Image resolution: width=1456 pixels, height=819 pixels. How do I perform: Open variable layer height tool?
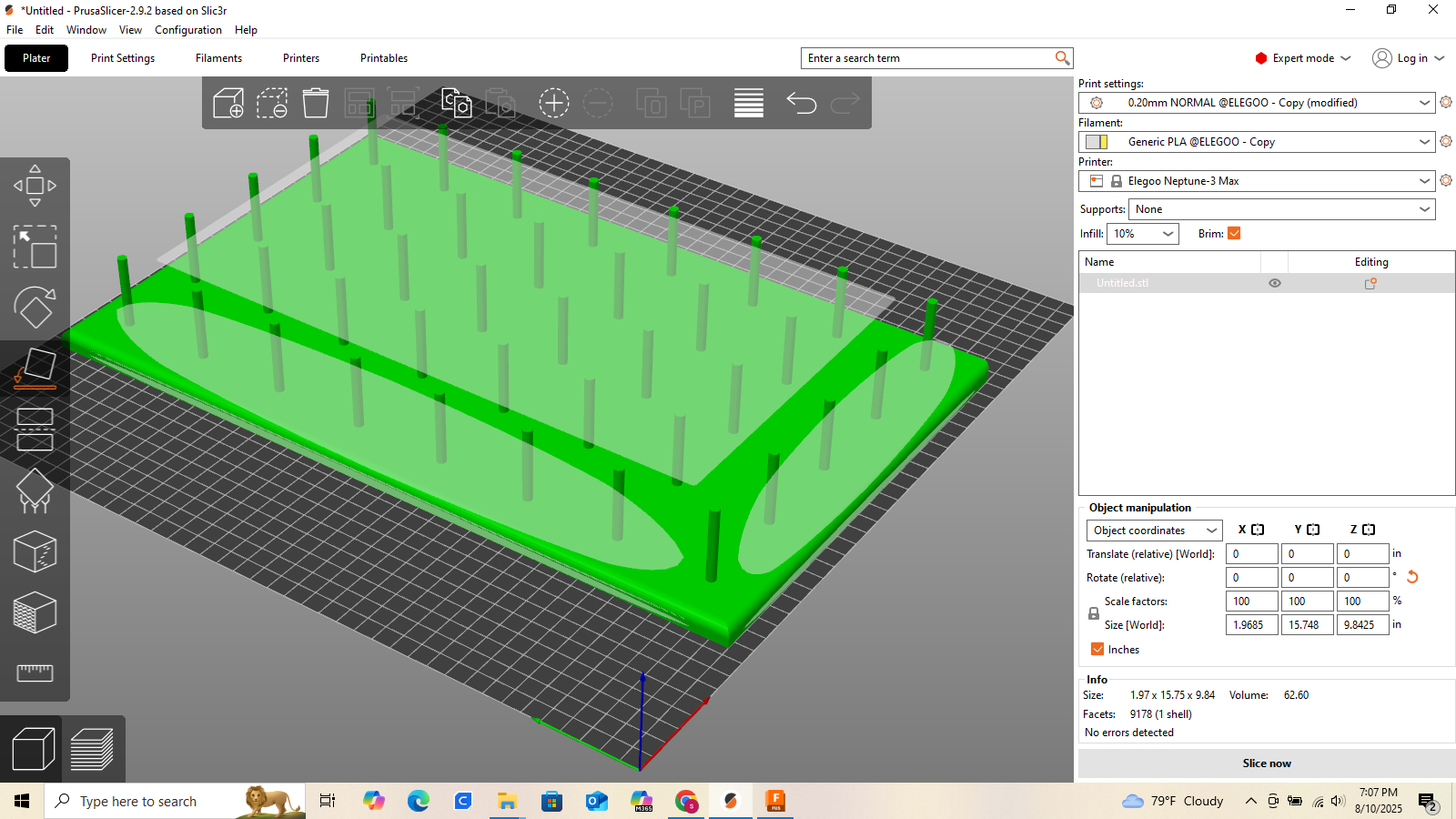click(749, 103)
